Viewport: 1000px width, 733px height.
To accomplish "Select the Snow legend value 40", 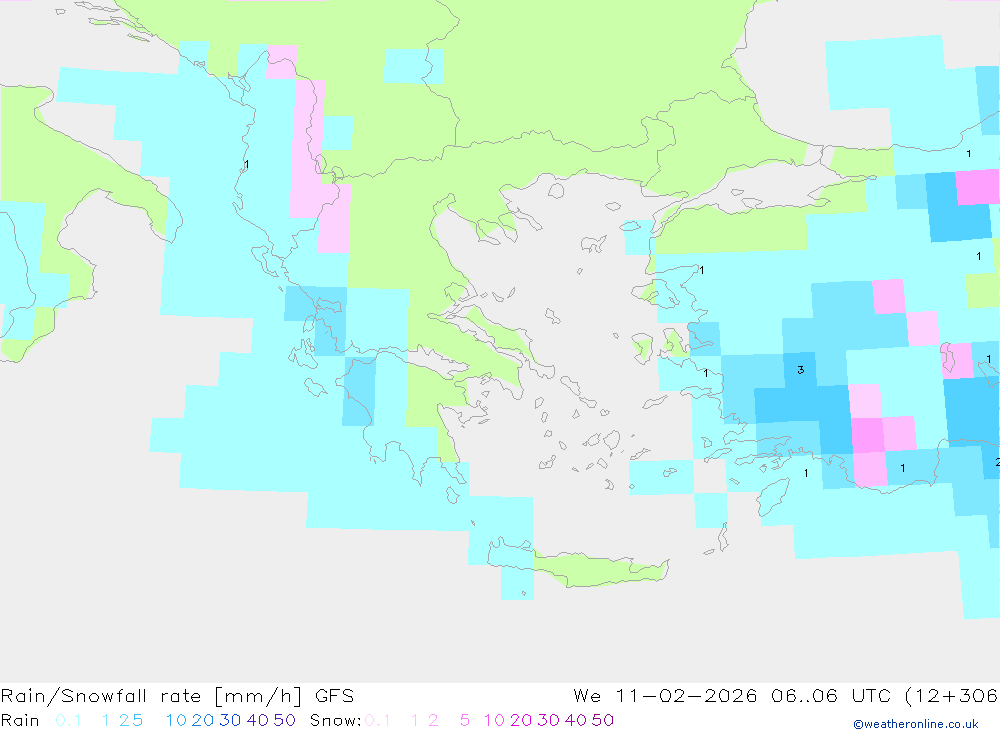I will 576,720.
